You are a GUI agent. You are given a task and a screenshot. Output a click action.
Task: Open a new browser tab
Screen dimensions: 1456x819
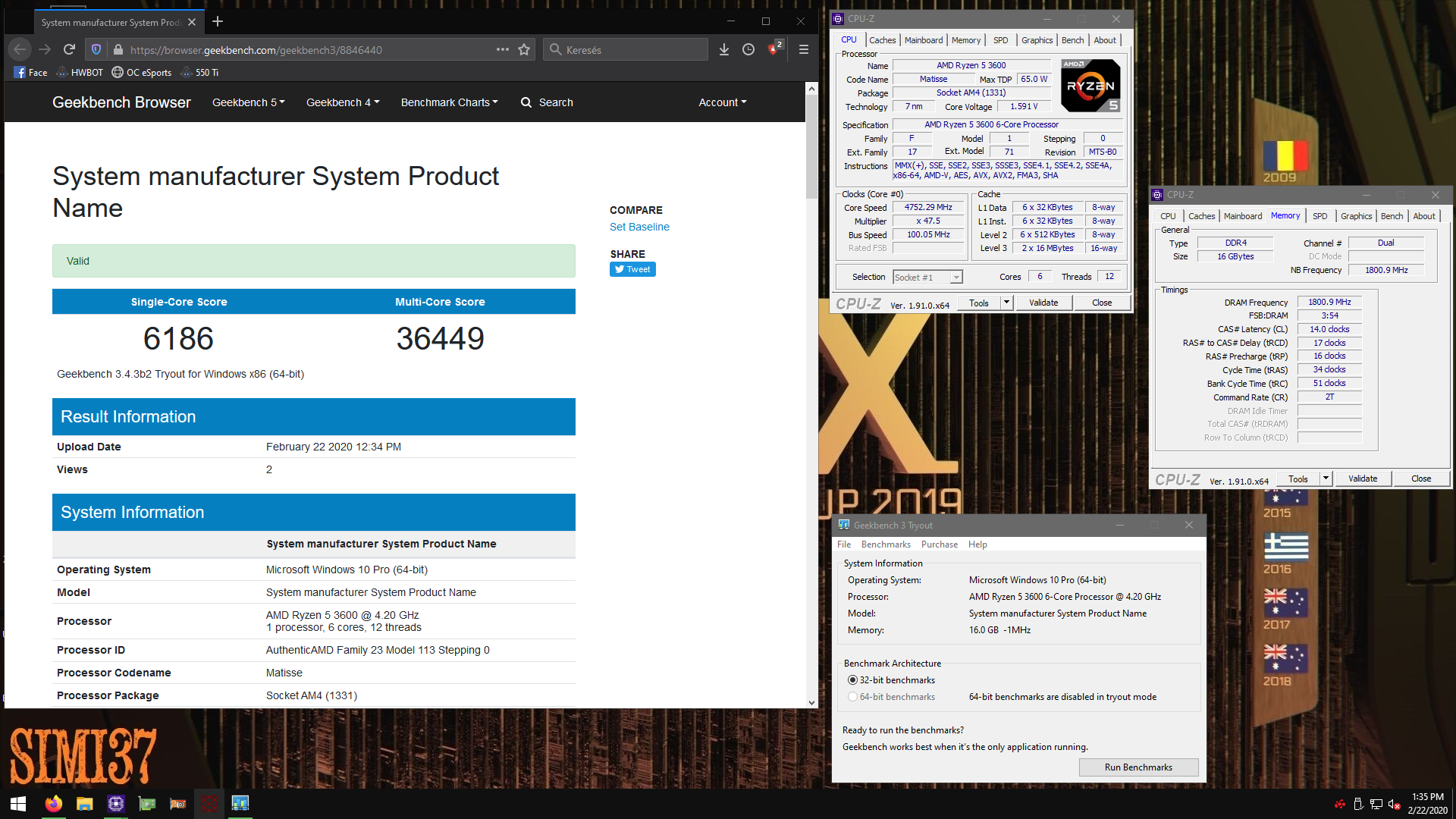[218, 21]
